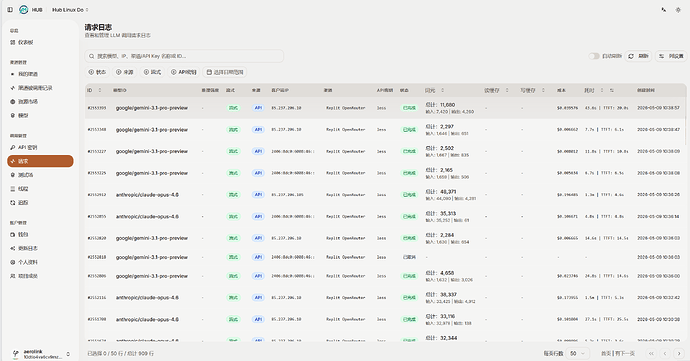Open the anthropic/claude-opus-4.6 row with 35,313 tokens
Screen dimensions: 690x361
pyautogui.click(x=385, y=216)
